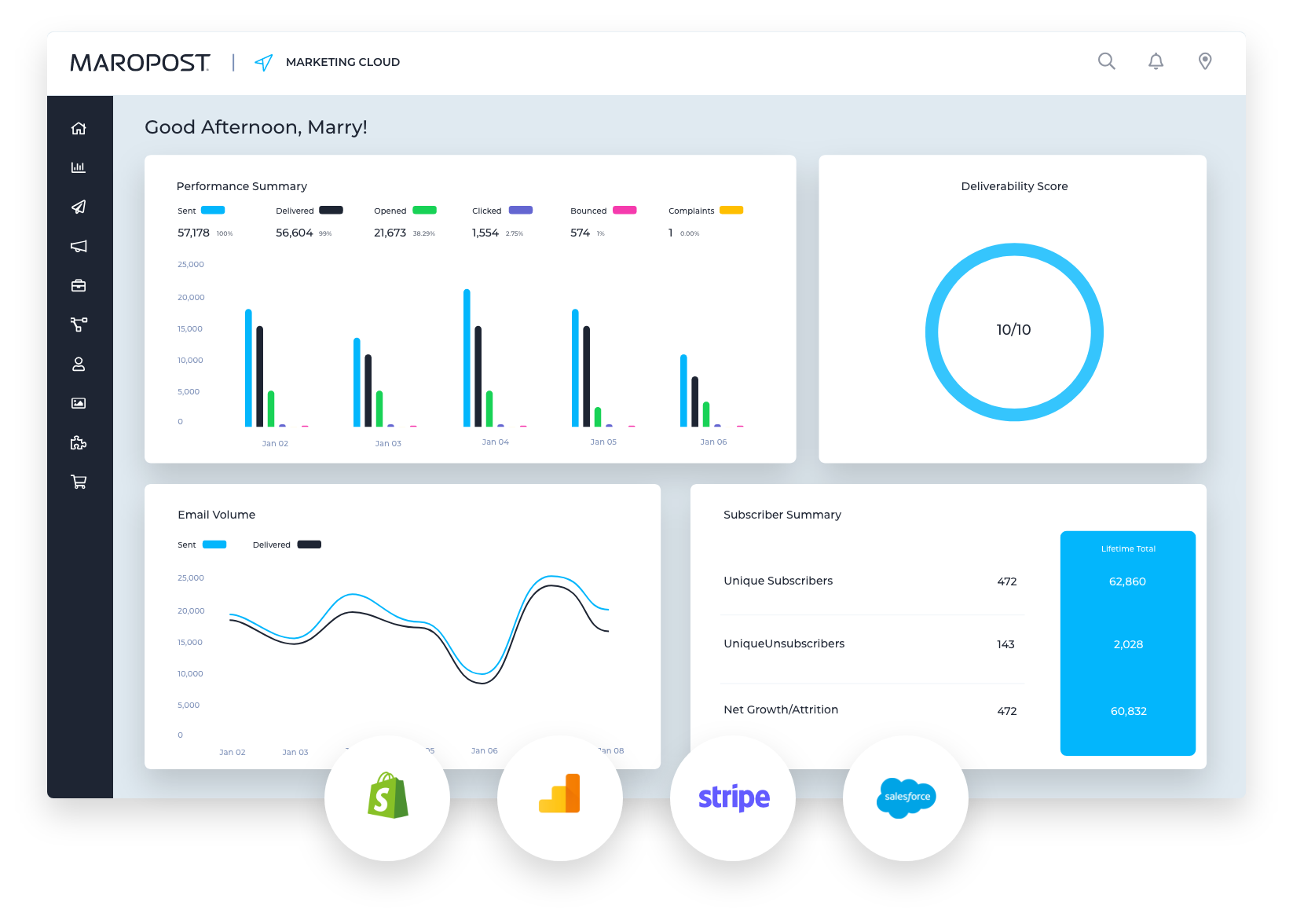The image size is (1293, 924).
Task: Toggle Delivered legend in Email Volume
Action: tap(309, 544)
